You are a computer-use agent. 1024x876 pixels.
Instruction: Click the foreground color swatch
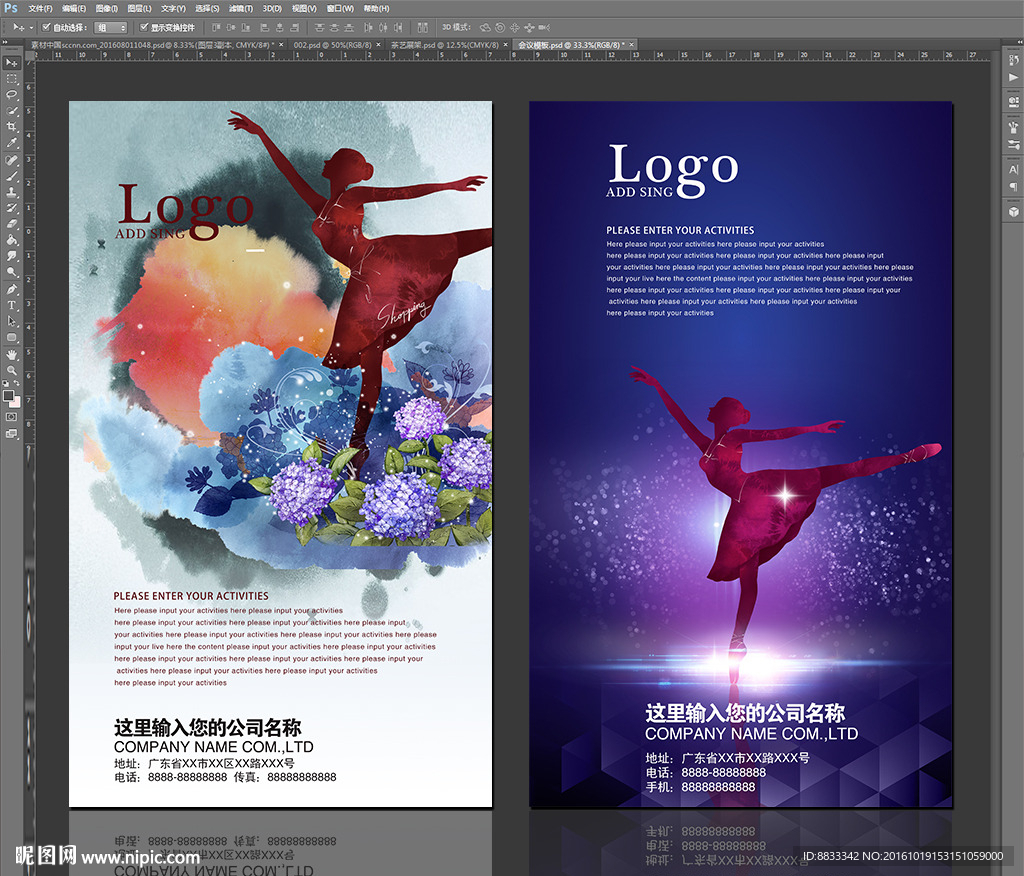(x=9, y=395)
